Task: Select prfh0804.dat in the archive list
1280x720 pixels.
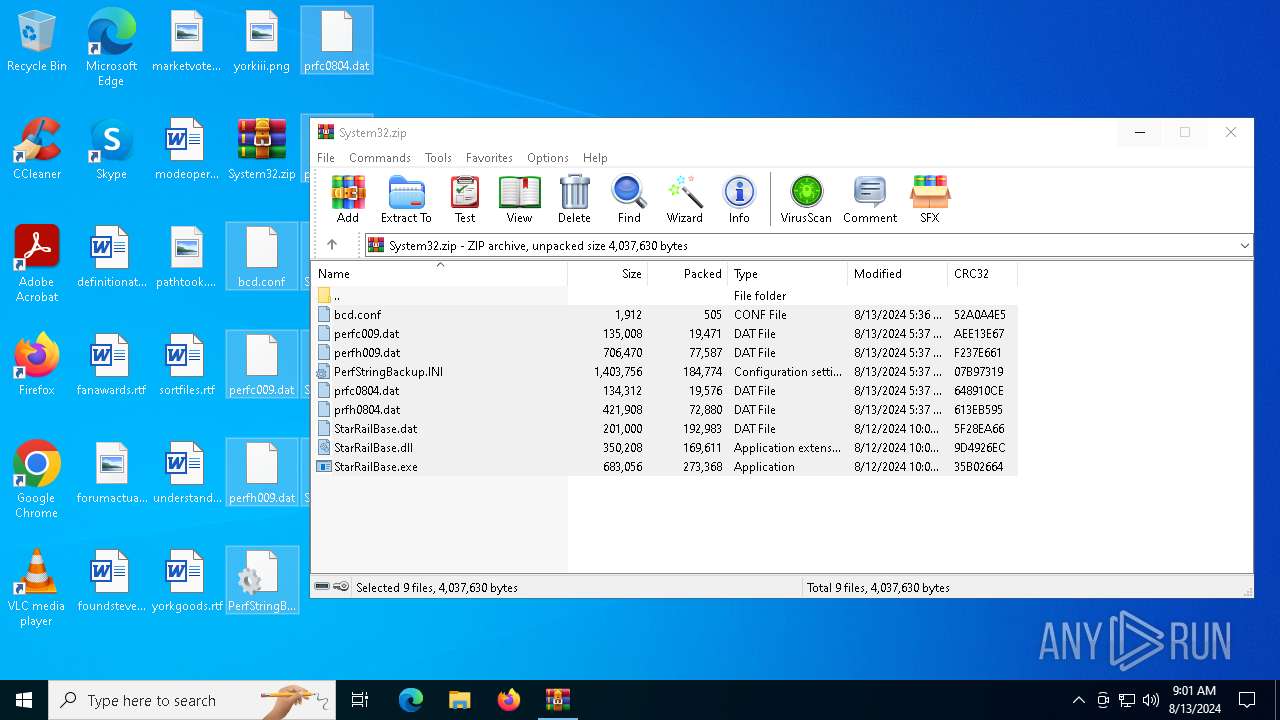Action: click(665, 410)
